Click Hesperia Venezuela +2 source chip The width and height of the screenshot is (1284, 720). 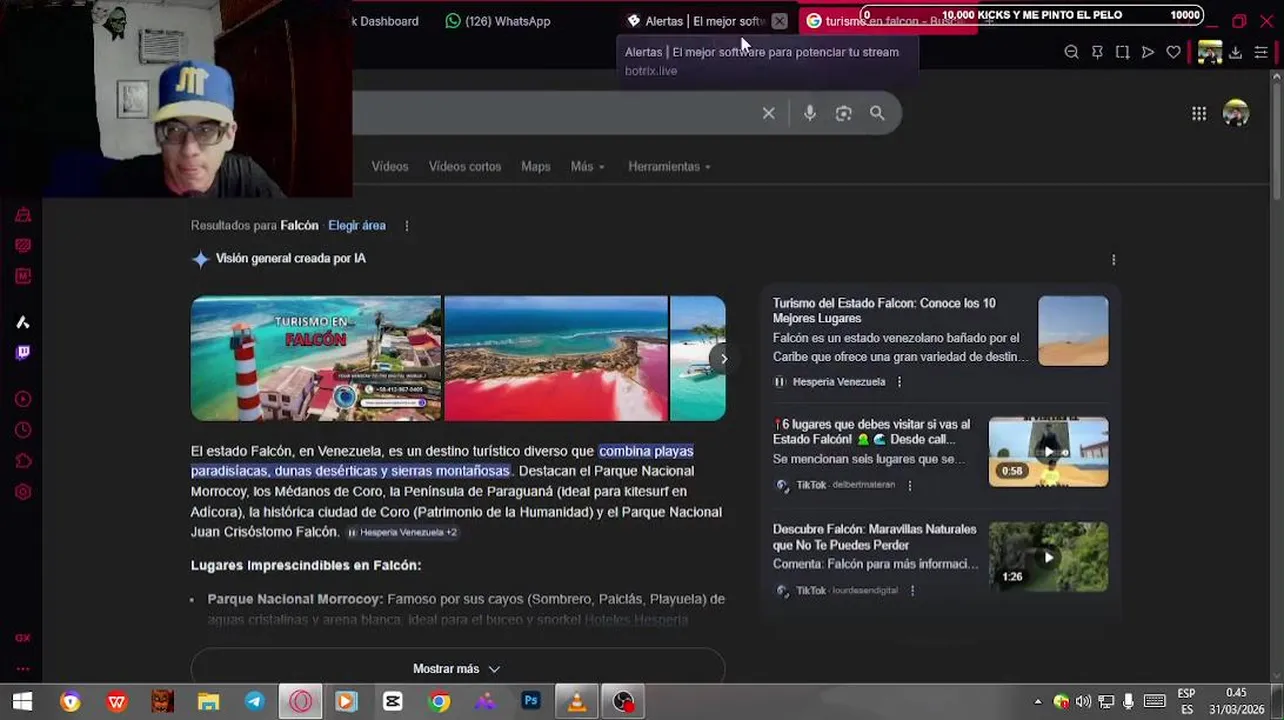[402, 533]
